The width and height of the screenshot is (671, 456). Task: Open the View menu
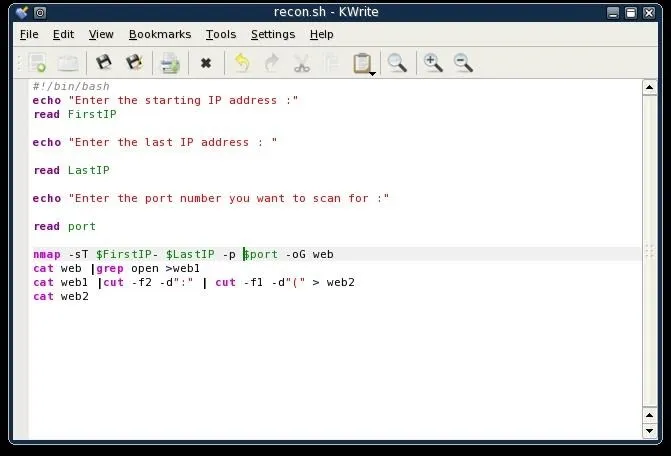(101, 34)
